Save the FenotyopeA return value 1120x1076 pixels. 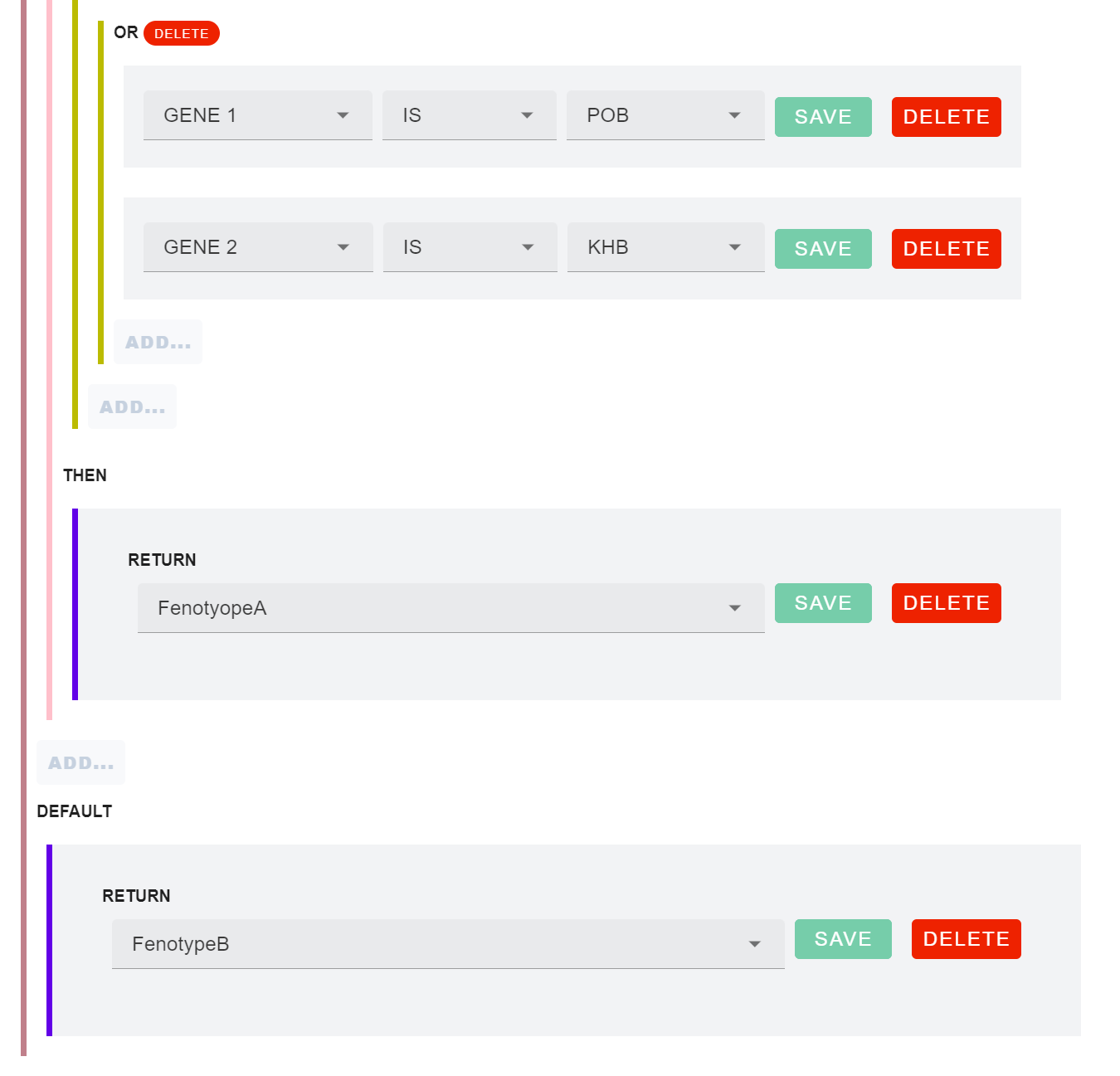pyautogui.click(x=822, y=603)
